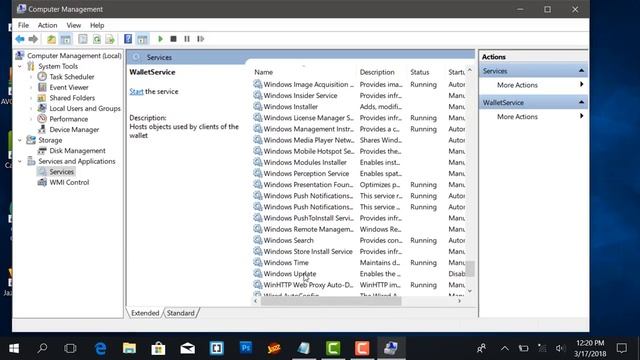
Task: Click the vertical scrollbar thumb in services list
Action: (x=470, y=269)
